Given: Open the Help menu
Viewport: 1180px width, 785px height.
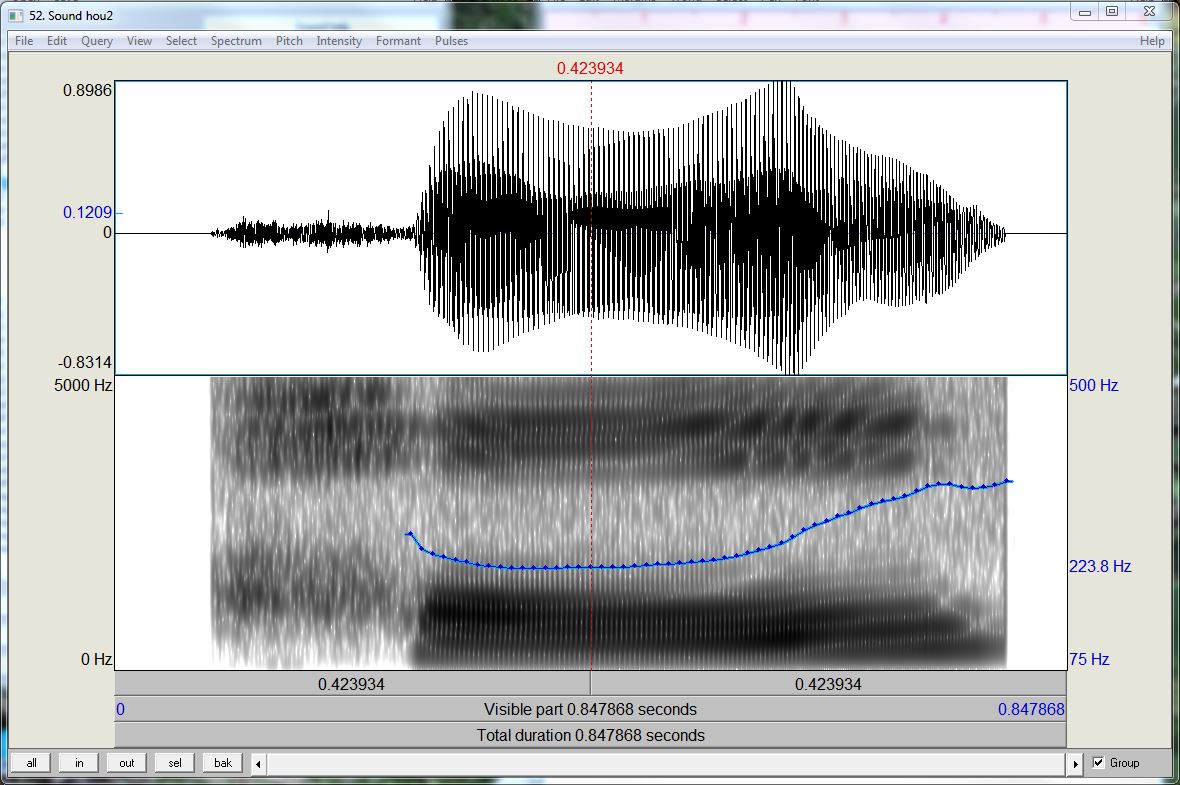Looking at the screenshot, I should coord(1152,41).
